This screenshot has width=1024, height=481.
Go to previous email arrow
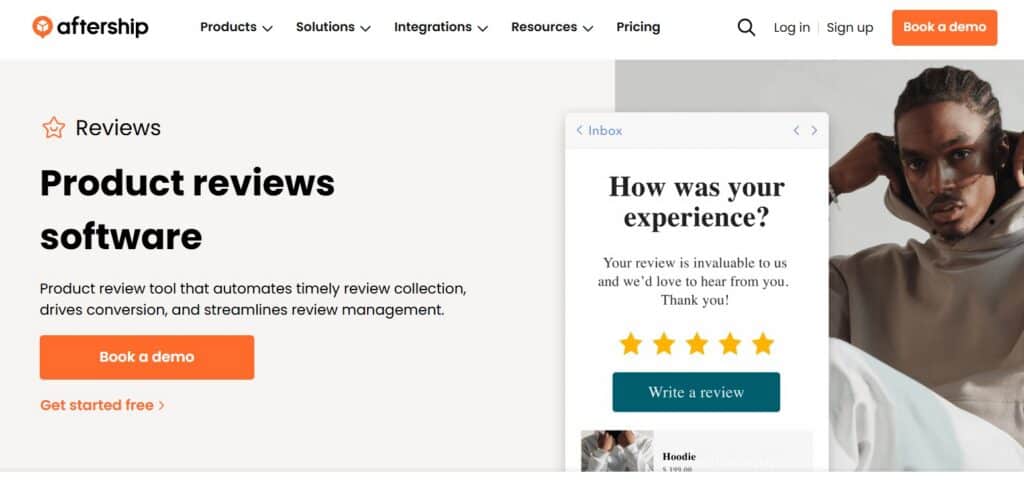[x=796, y=131]
